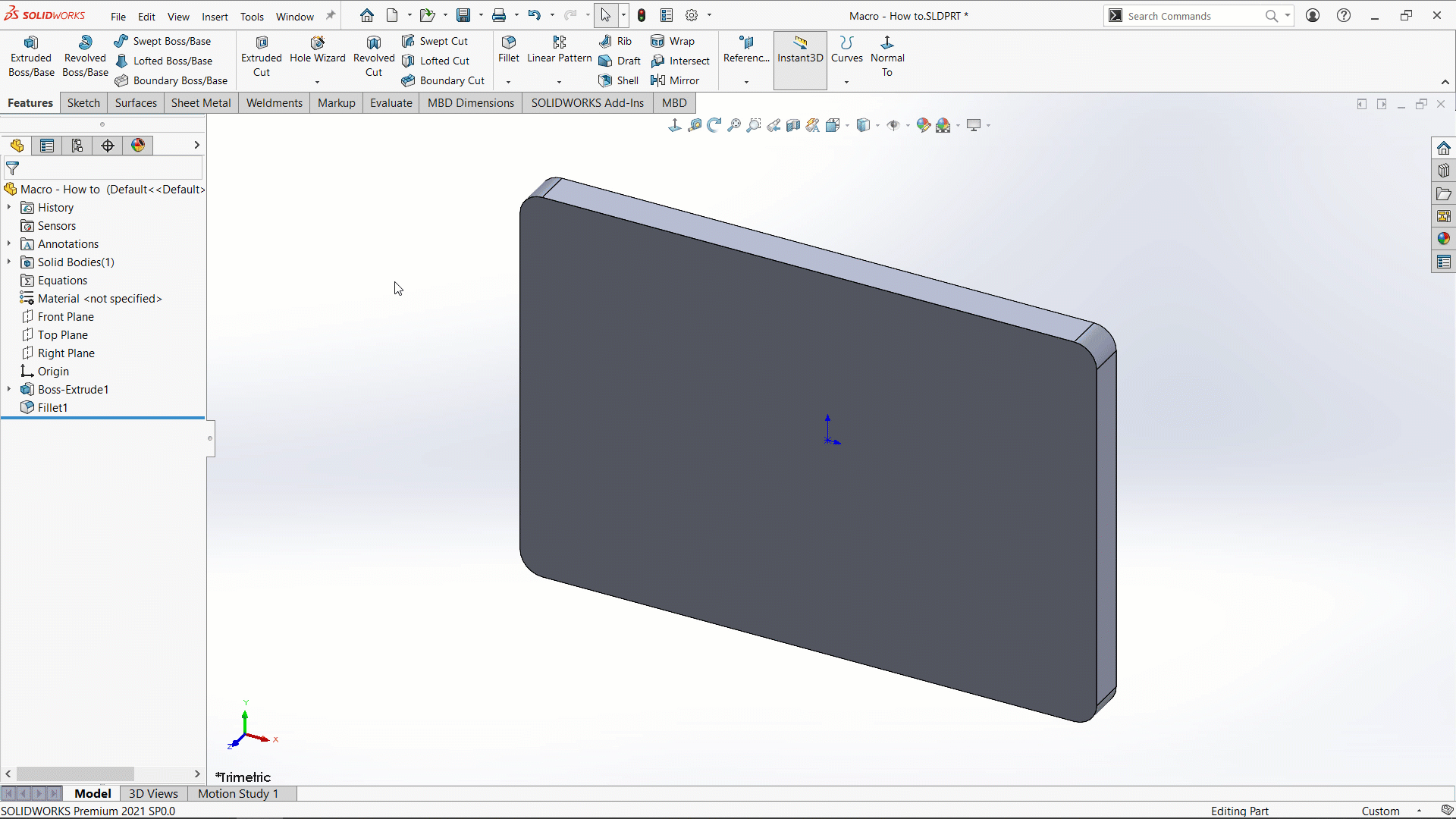This screenshot has width=1456, height=819.
Task: Open the PropertyManager tab in the left panel
Action: pos(47,146)
